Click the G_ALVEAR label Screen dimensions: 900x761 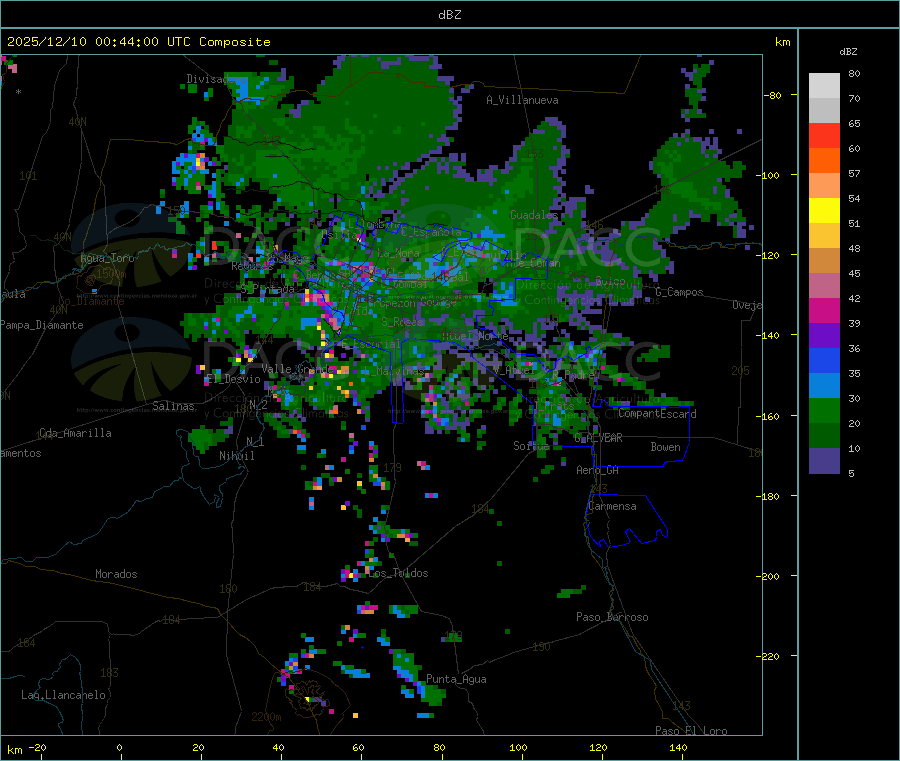(598, 438)
